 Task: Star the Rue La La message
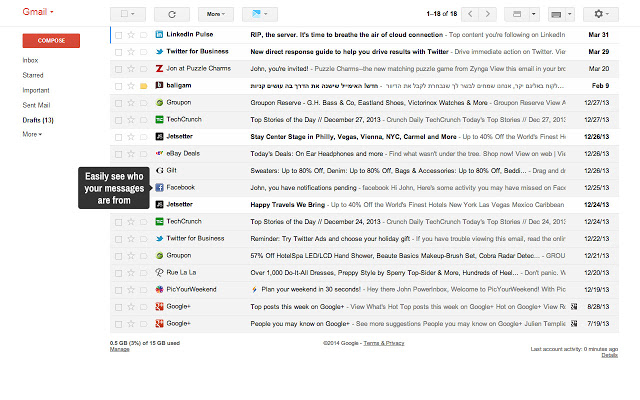(131, 273)
